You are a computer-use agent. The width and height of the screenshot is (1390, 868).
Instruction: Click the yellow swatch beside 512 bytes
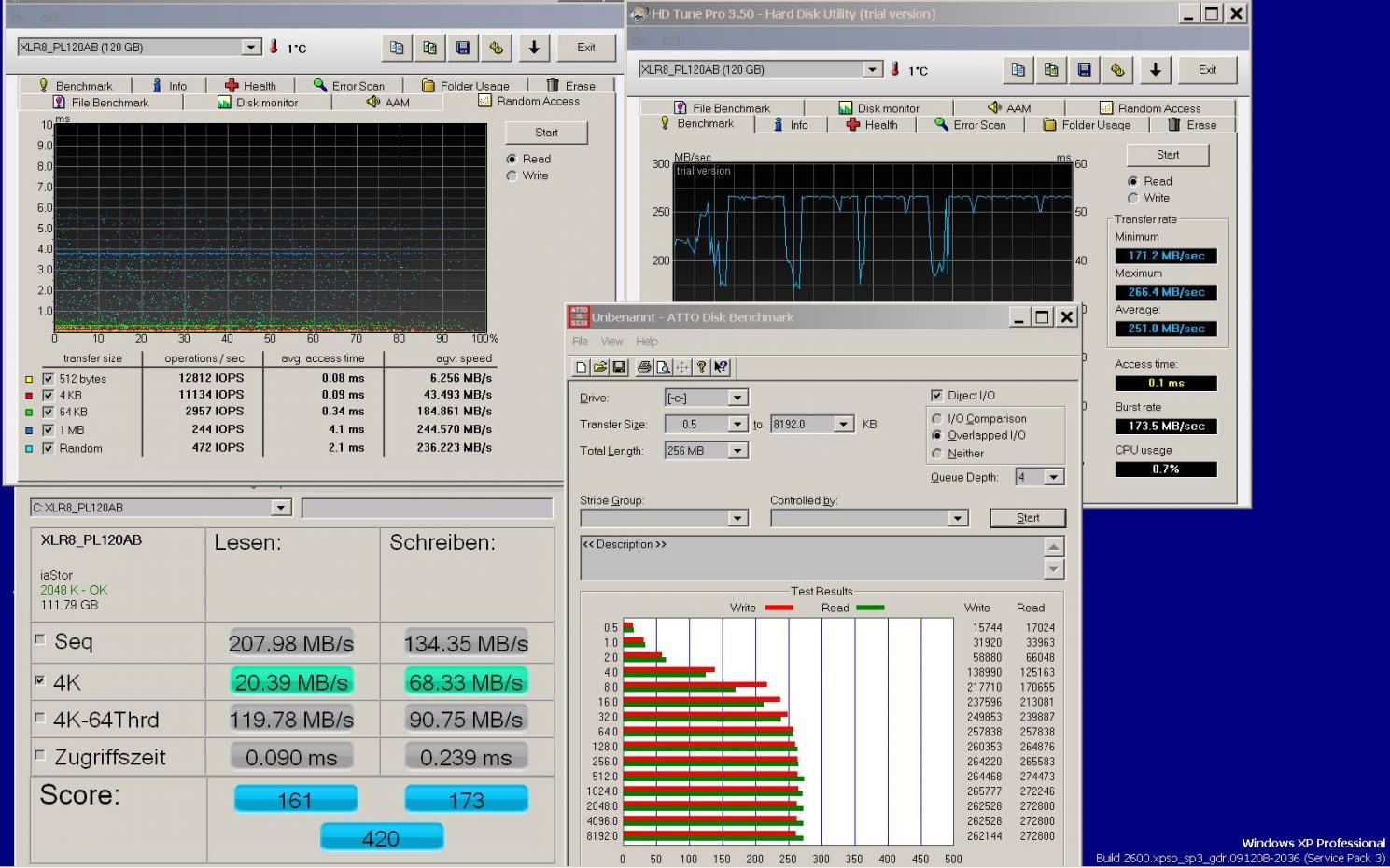29,379
